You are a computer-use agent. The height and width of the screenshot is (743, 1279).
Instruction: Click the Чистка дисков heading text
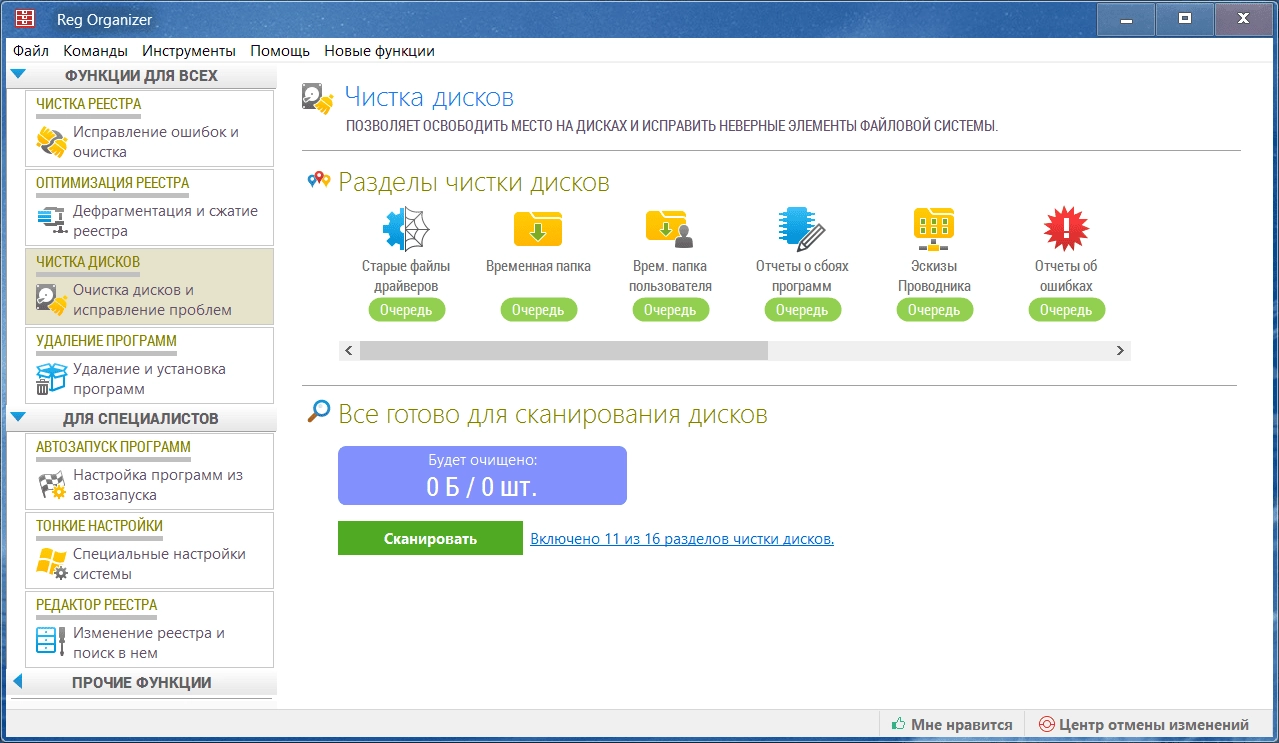(x=429, y=97)
